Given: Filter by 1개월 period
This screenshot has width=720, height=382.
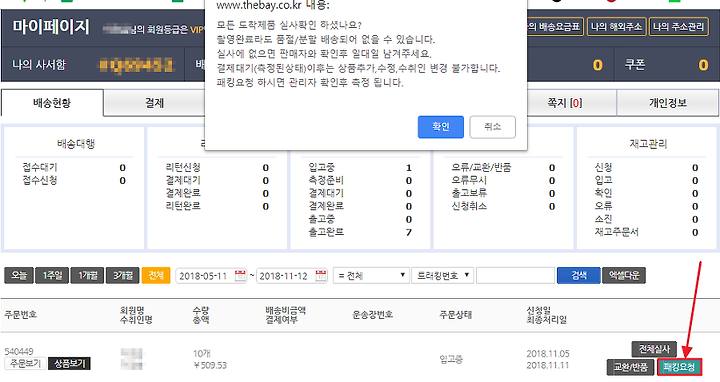Looking at the screenshot, I should point(88,275).
